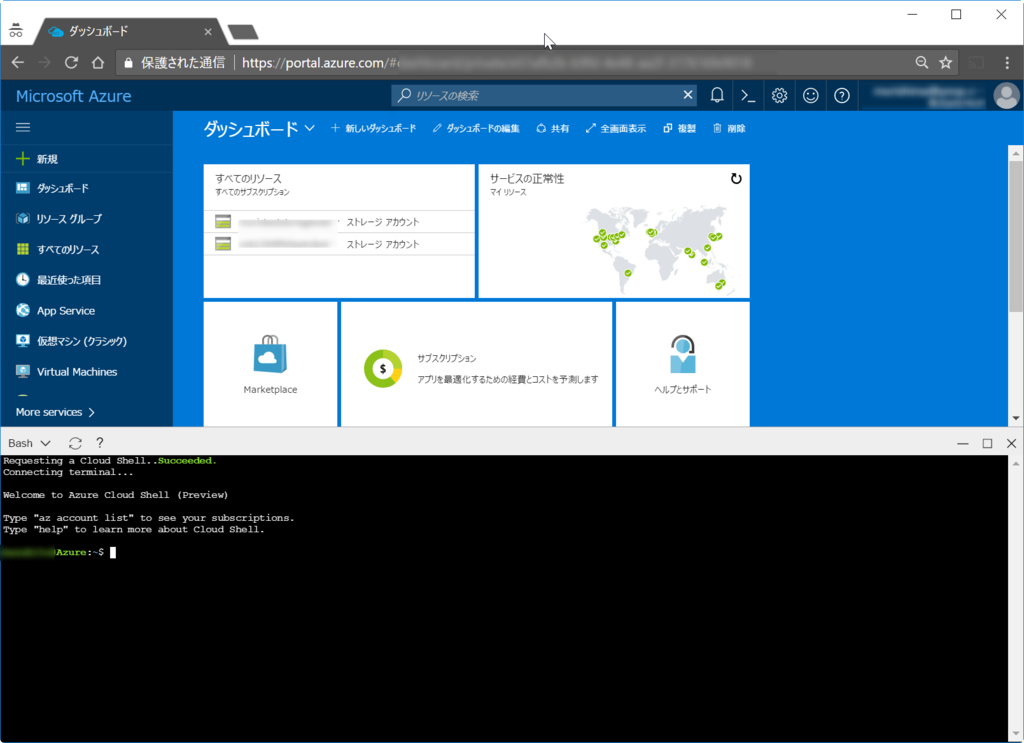Focus the リソースの検索 search field

coord(542,95)
